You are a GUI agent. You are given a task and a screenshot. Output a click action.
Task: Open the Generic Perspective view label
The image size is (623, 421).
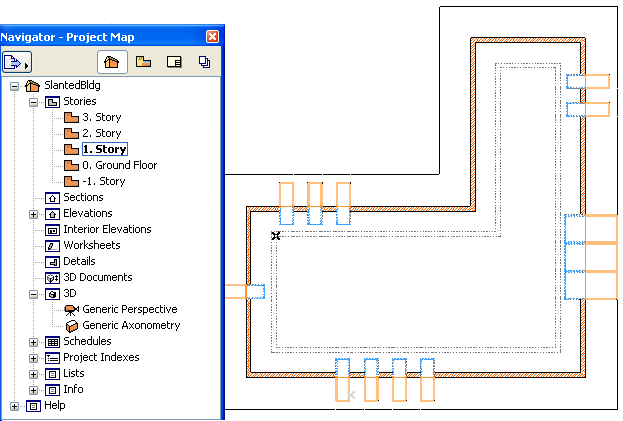130,309
